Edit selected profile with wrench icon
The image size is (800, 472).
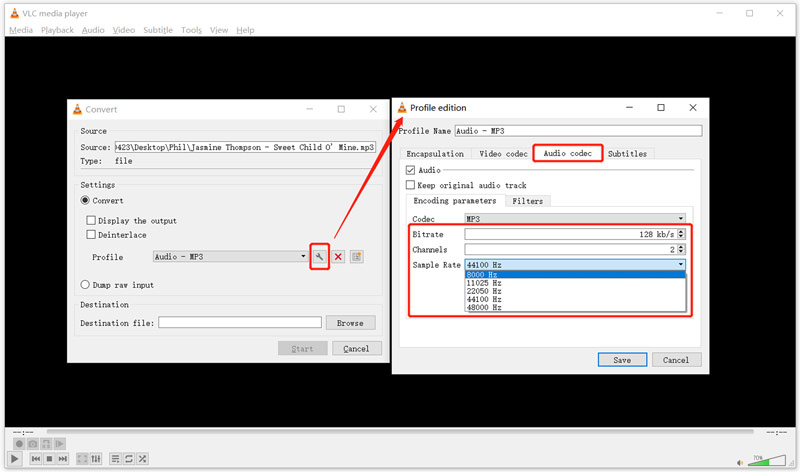(319, 257)
